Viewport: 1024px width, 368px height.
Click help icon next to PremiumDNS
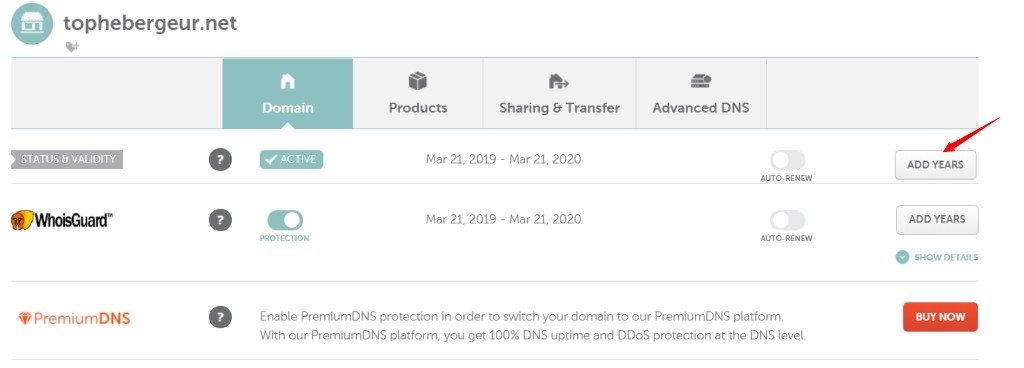[220, 318]
